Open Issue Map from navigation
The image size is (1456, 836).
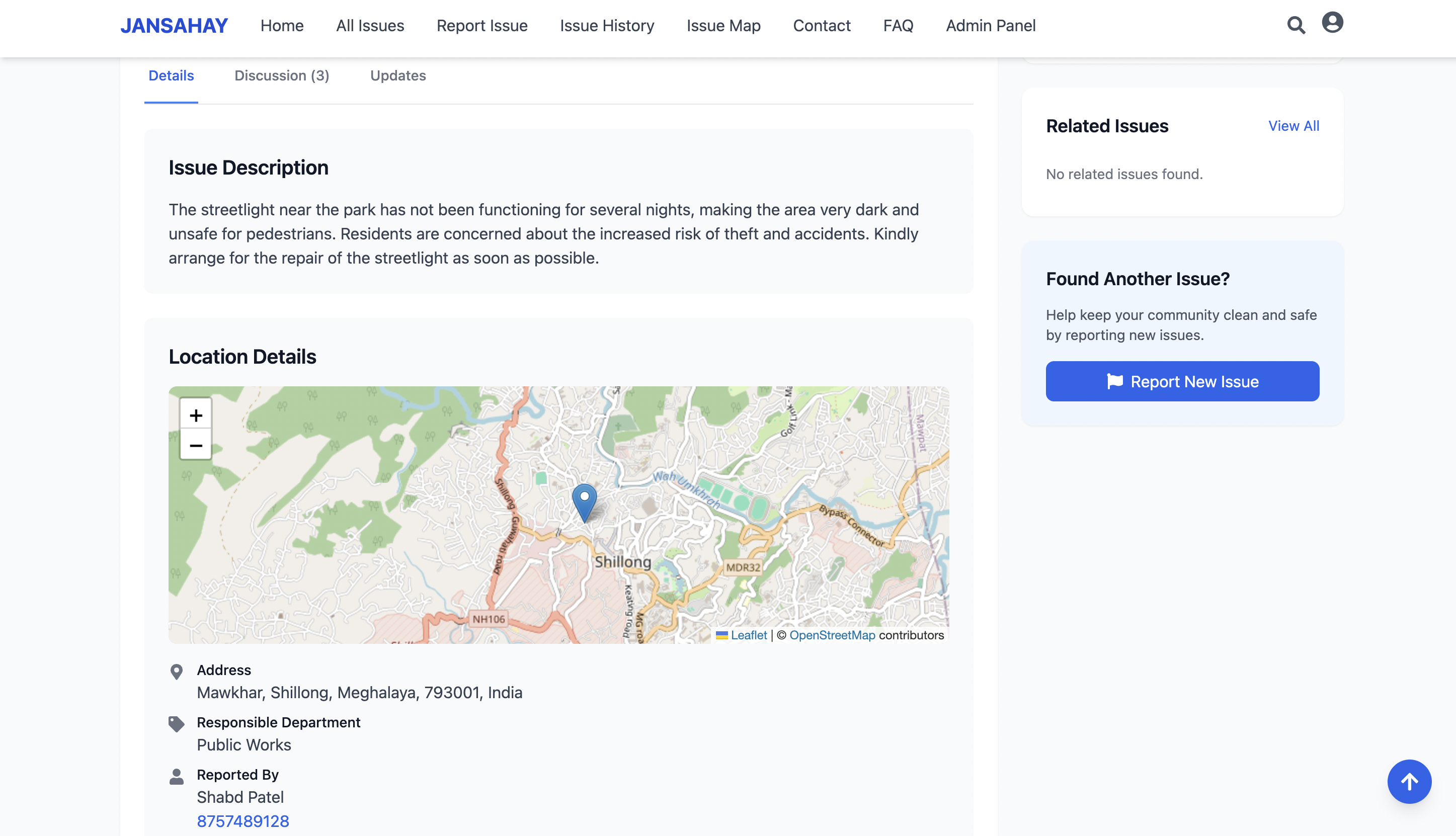click(723, 26)
